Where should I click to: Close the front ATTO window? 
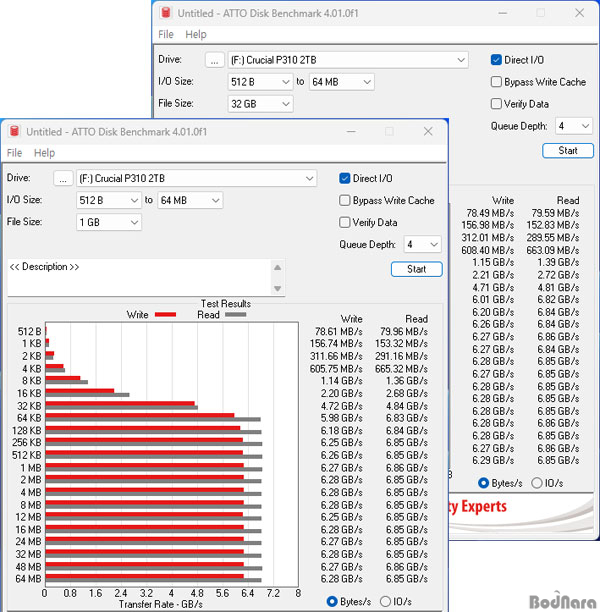click(428, 132)
